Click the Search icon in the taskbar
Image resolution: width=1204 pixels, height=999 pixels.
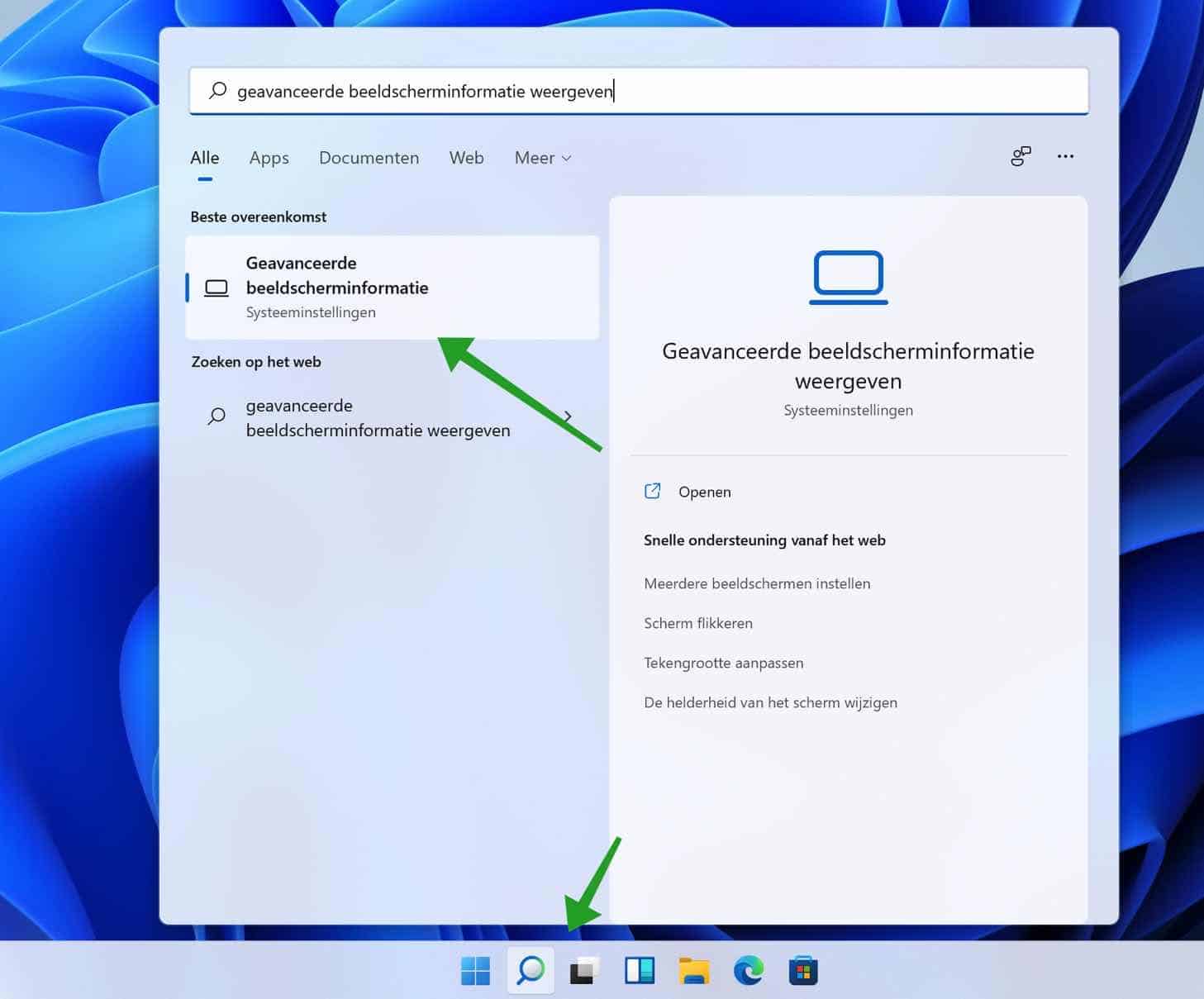coord(531,970)
